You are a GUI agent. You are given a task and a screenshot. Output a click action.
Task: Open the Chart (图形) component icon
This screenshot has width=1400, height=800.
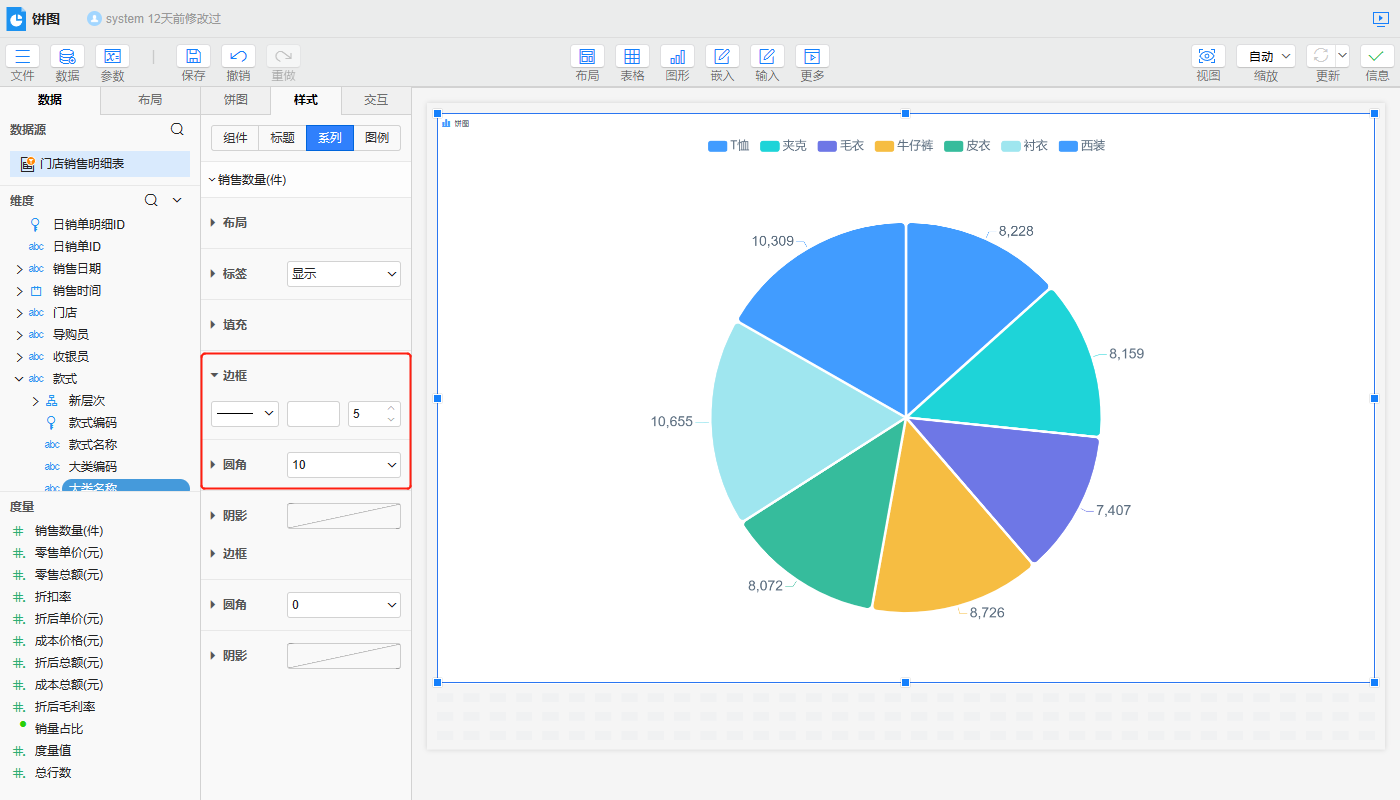point(677,57)
